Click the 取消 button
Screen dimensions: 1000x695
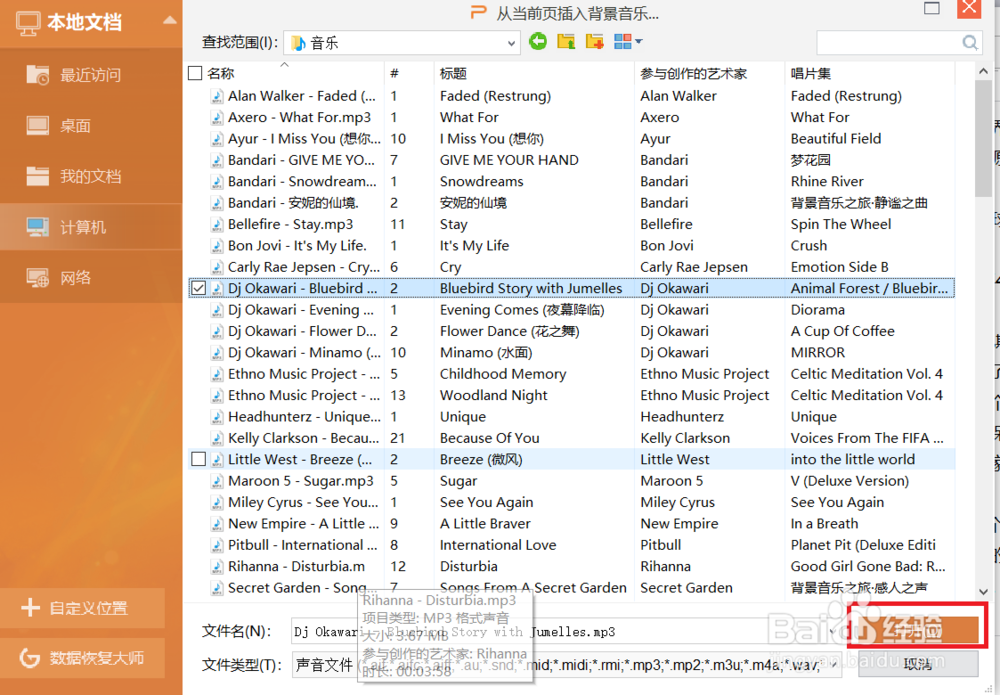[918, 664]
